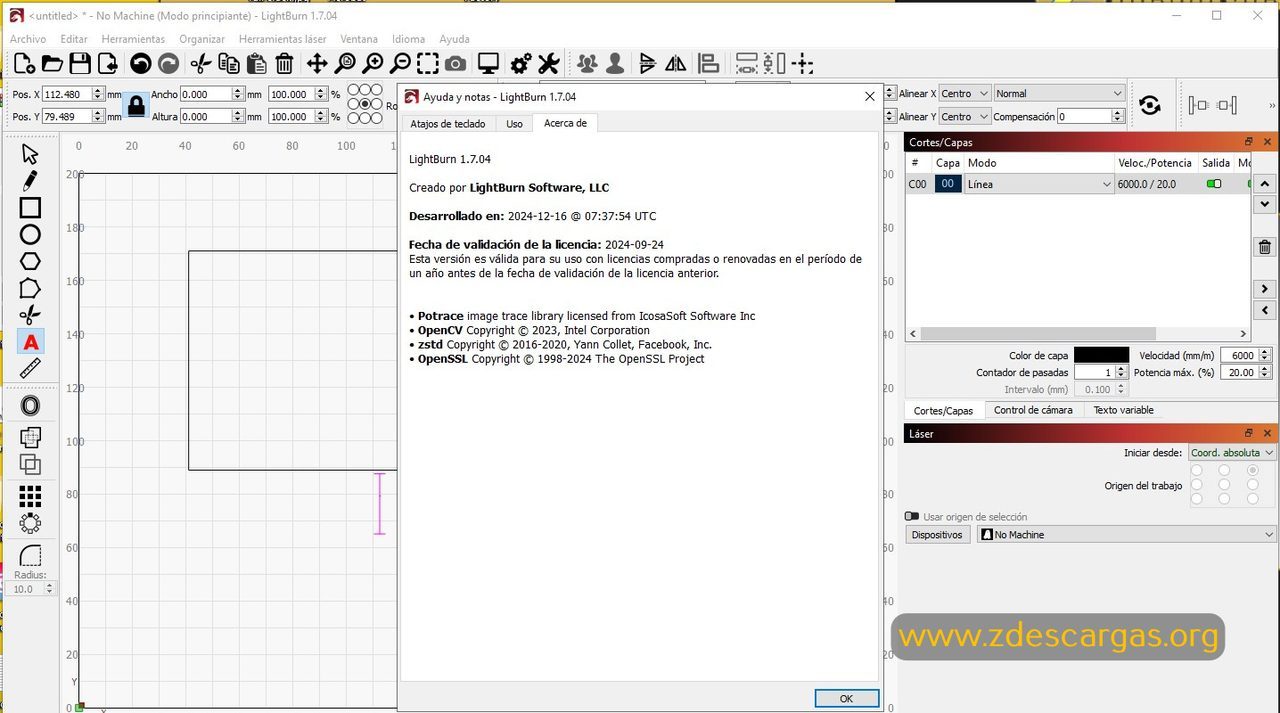The width and height of the screenshot is (1280, 713).
Task: Select the Pan/move view arrows icon
Action: tap(317, 64)
